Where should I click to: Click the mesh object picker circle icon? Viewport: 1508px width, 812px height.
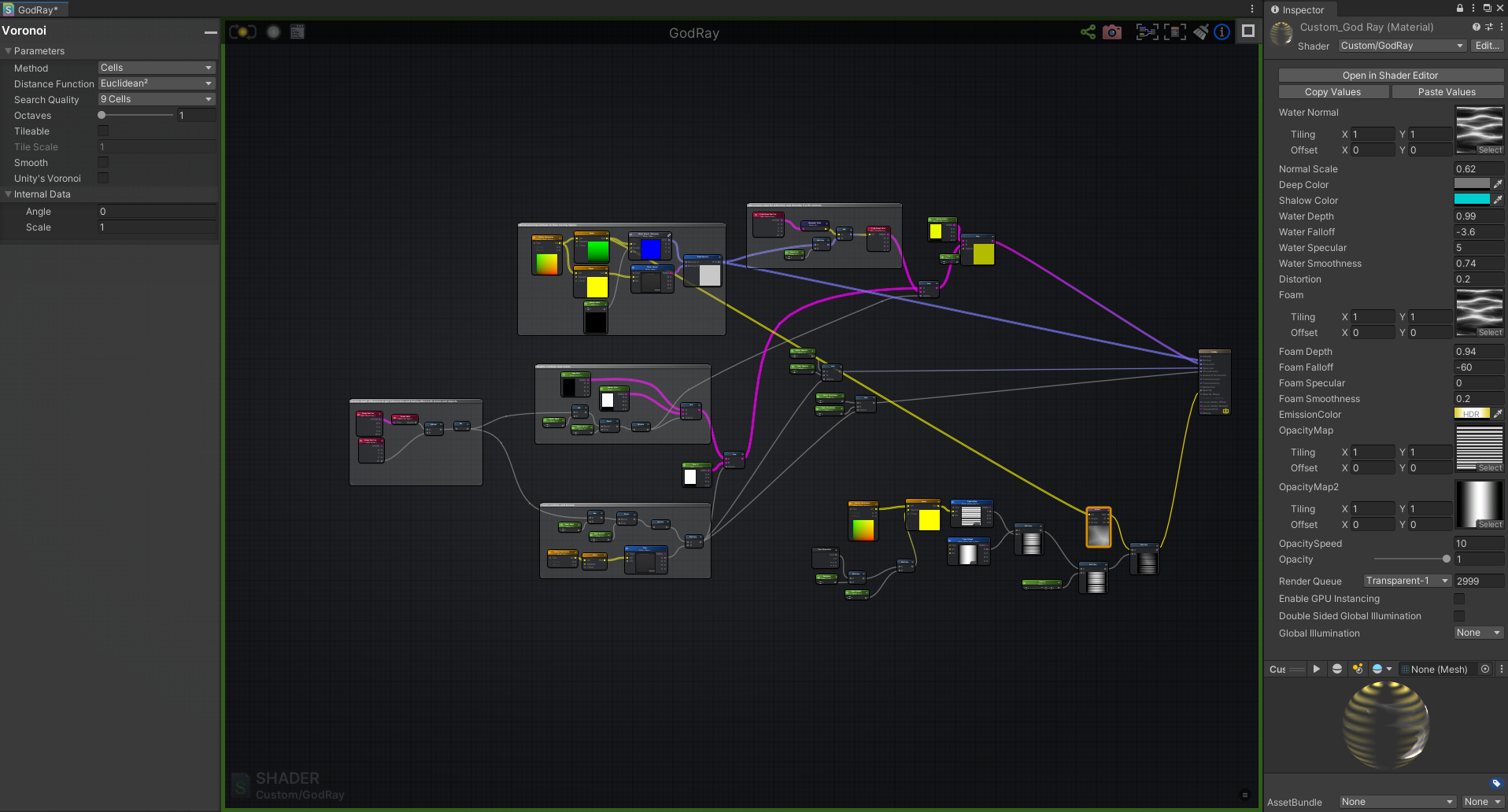[x=1485, y=669]
